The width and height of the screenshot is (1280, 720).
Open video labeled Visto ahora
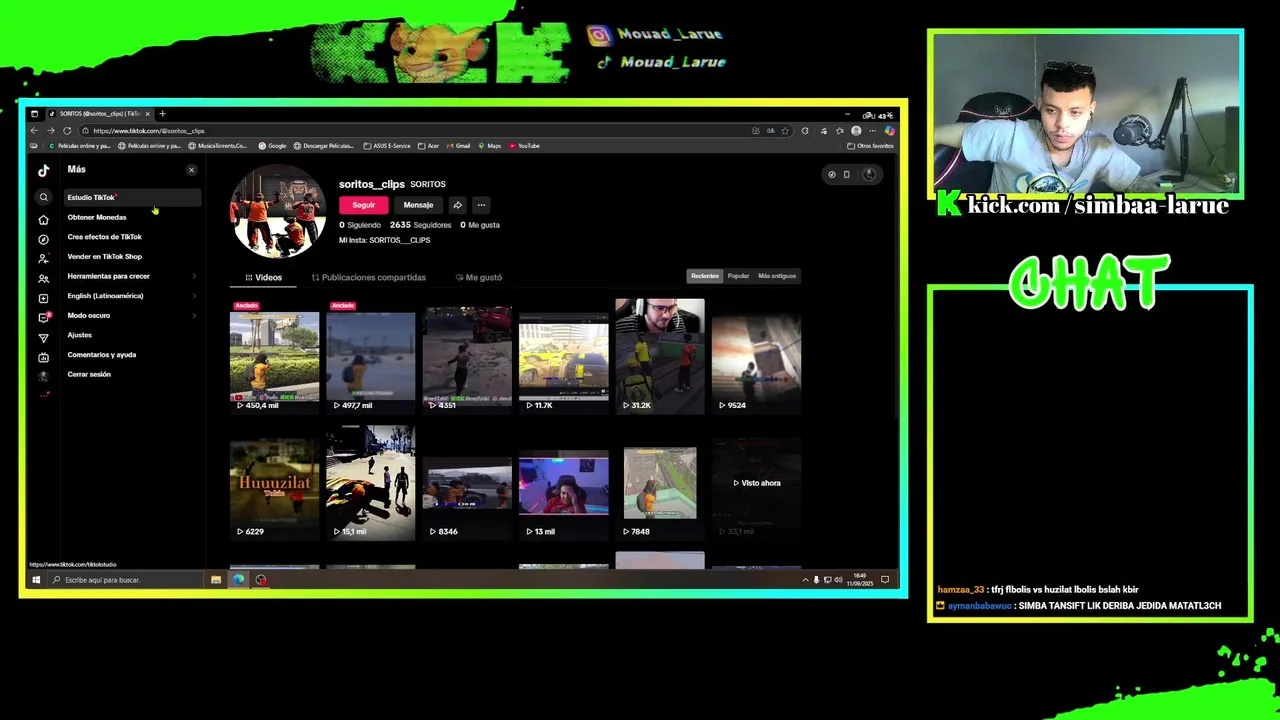click(756, 483)
